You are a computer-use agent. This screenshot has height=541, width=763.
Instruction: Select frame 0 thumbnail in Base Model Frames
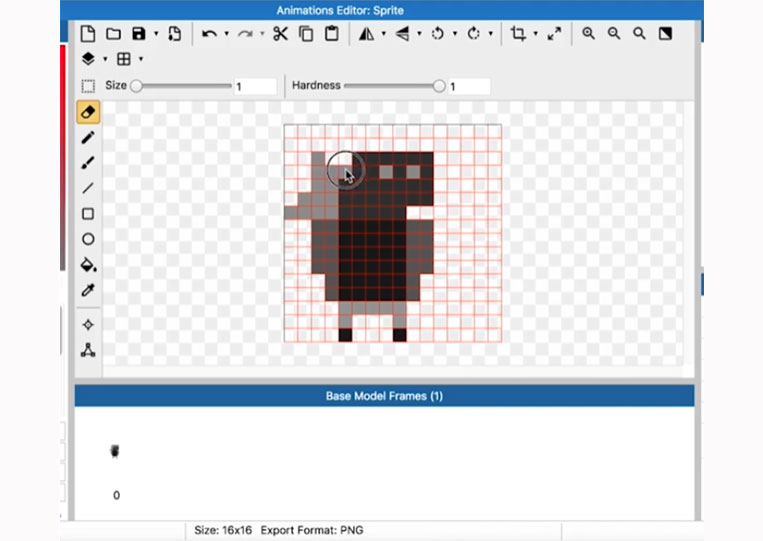point(115,451)
